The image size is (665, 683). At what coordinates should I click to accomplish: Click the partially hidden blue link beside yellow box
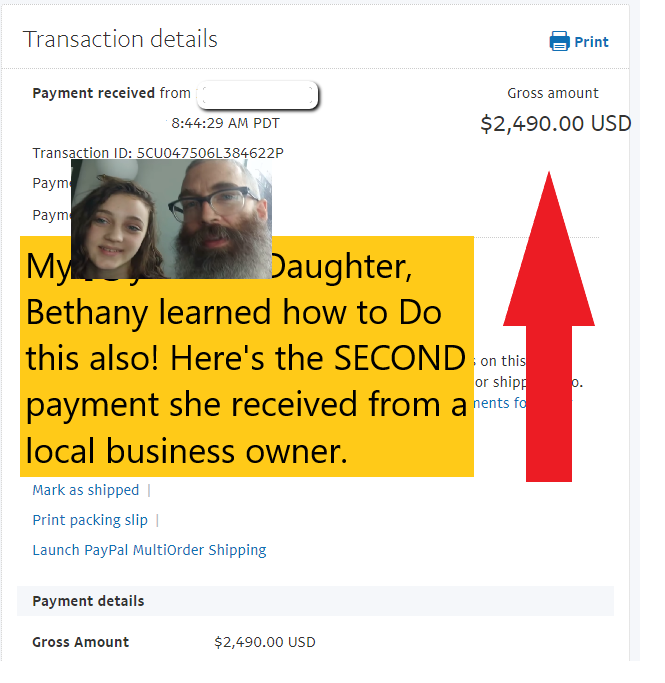pyautogui.click(x=500, y=403)
